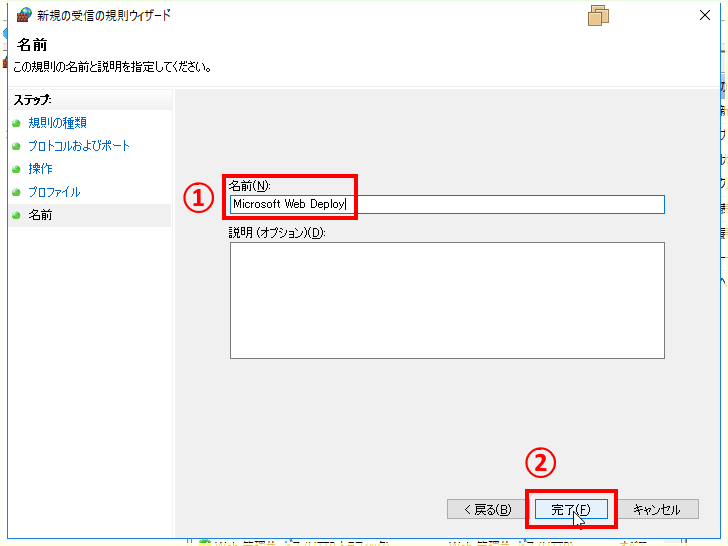Click the overlapping windows icon near the title bar
728x546 pixels.
(598, 15)
